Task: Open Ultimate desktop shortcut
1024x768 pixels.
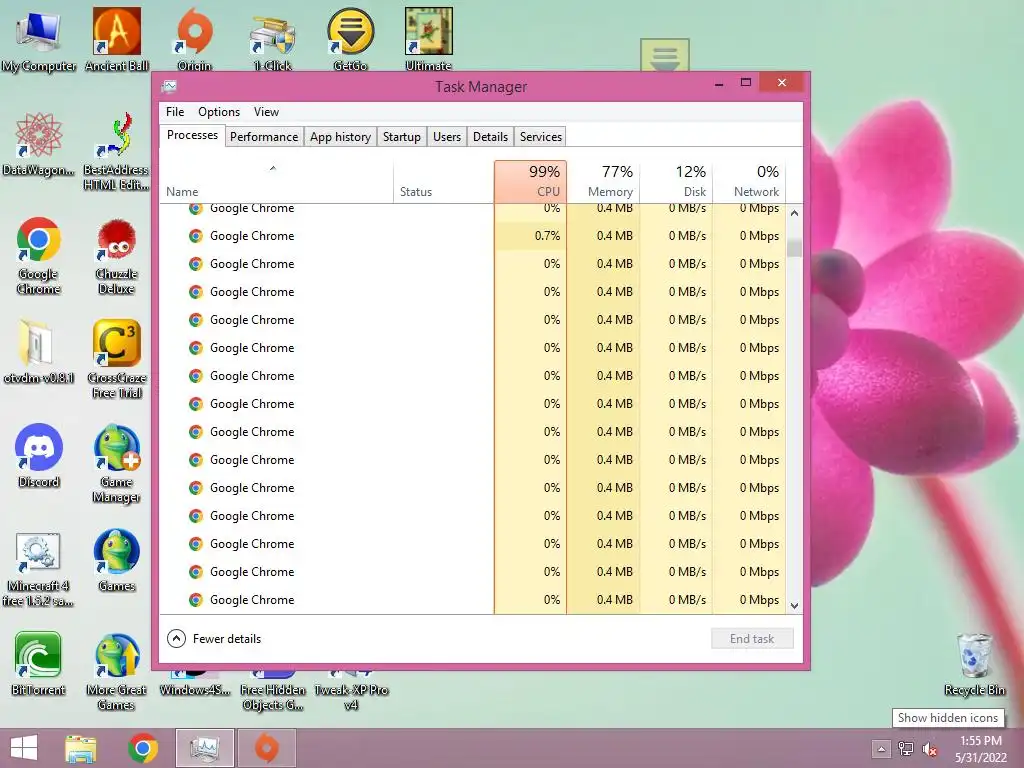Action: tap(428, 40)
